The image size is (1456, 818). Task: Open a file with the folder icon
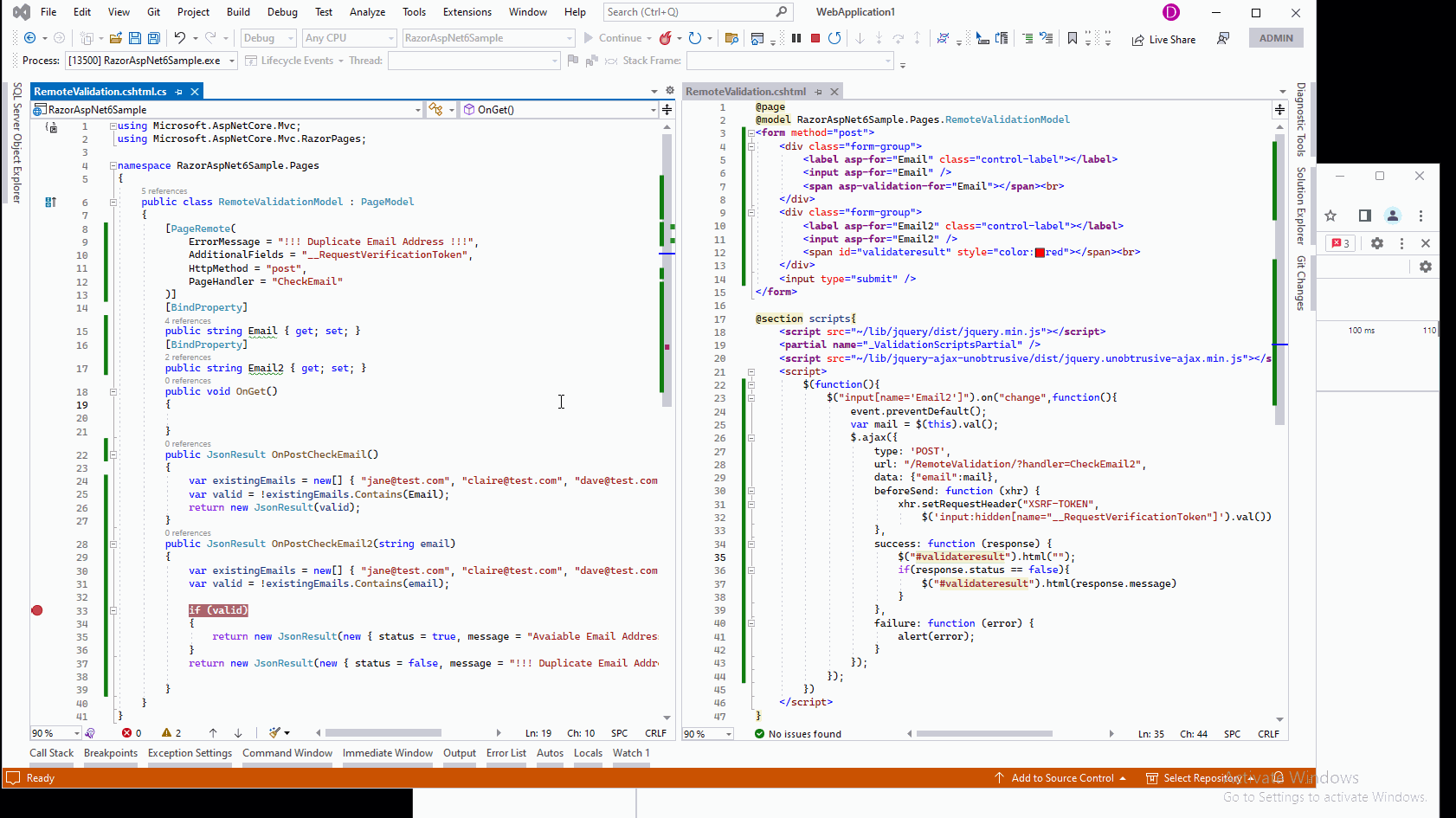[116, 38]
